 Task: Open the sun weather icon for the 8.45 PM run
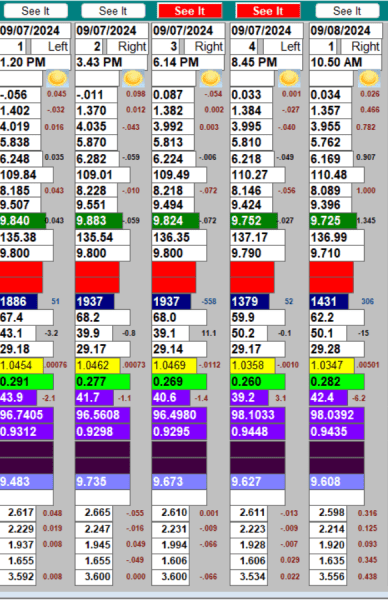pyautogui.click(x=289, y=78)
